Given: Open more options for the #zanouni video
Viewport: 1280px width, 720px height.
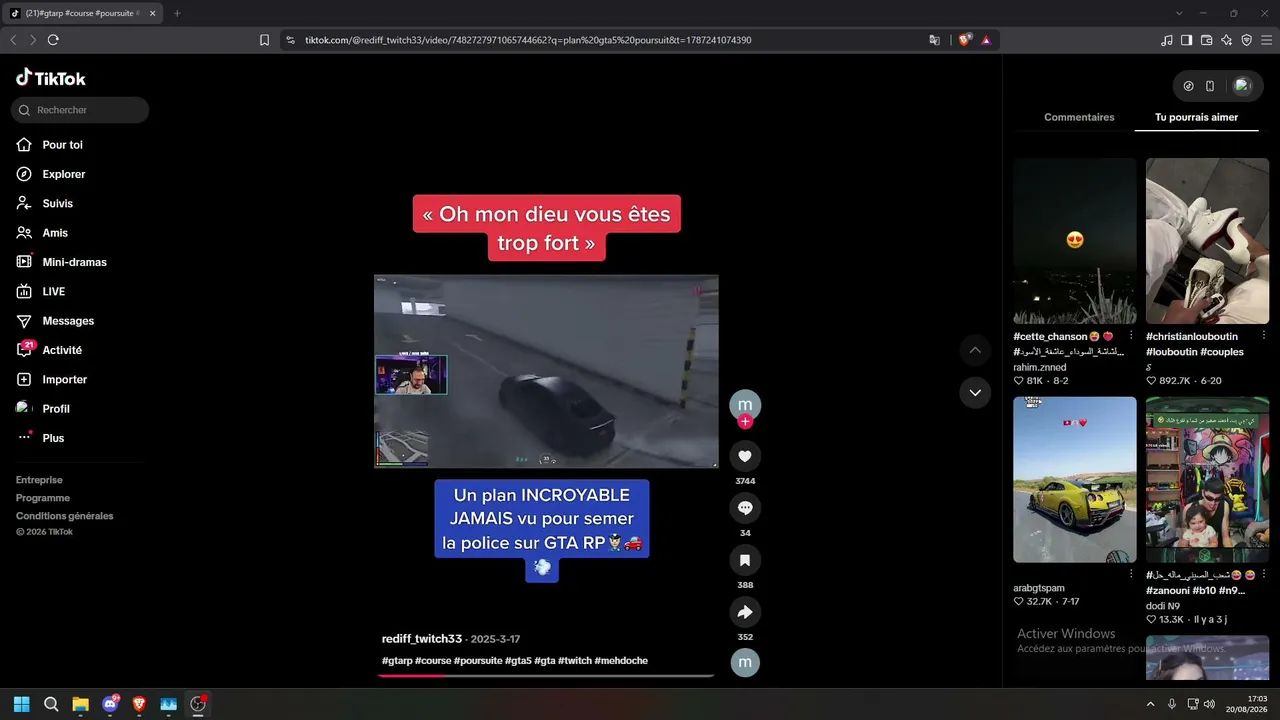Looking at the screenshot, I should pos(1264,575).
